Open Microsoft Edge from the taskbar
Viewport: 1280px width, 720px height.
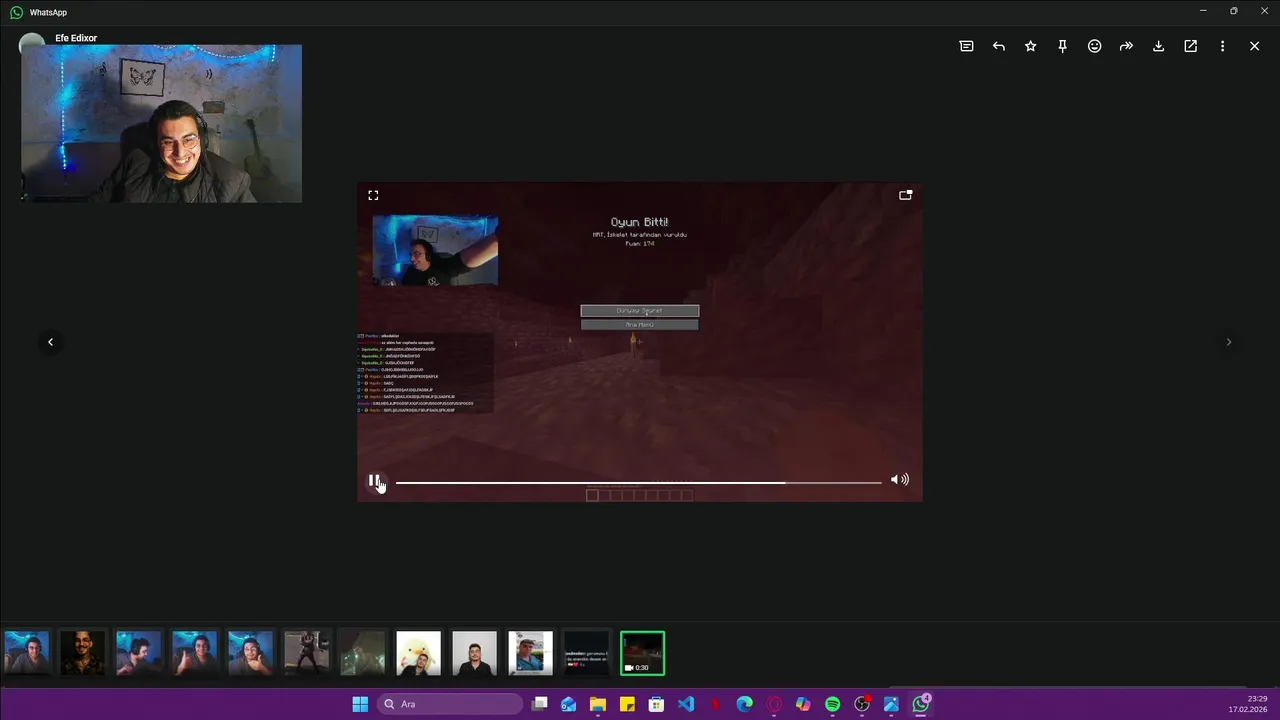[x=744, y=704]
